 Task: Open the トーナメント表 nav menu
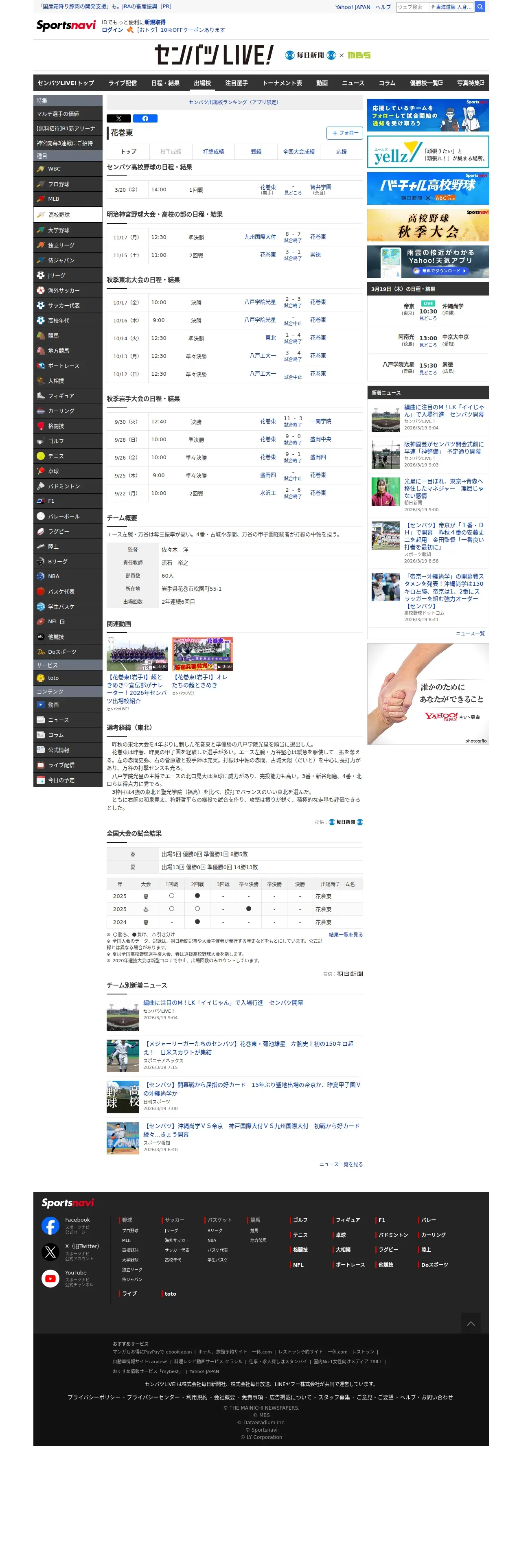coord(282,83)
